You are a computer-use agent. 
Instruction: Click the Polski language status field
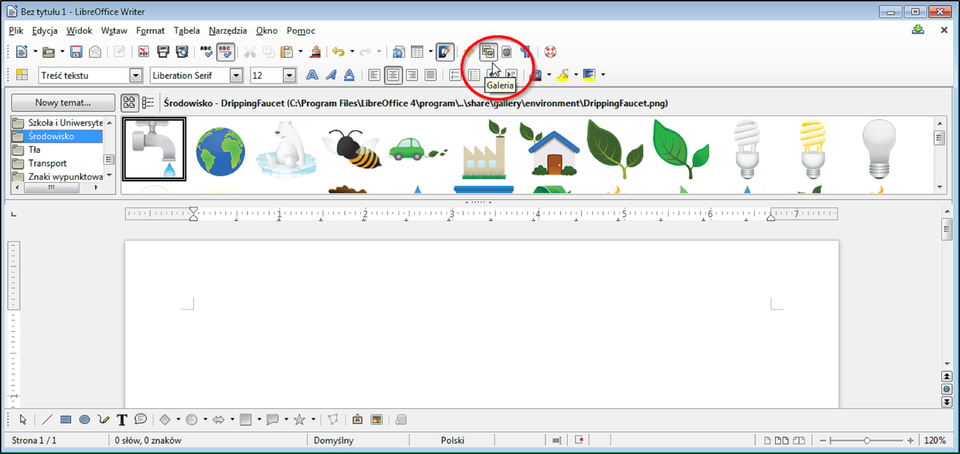452,440
